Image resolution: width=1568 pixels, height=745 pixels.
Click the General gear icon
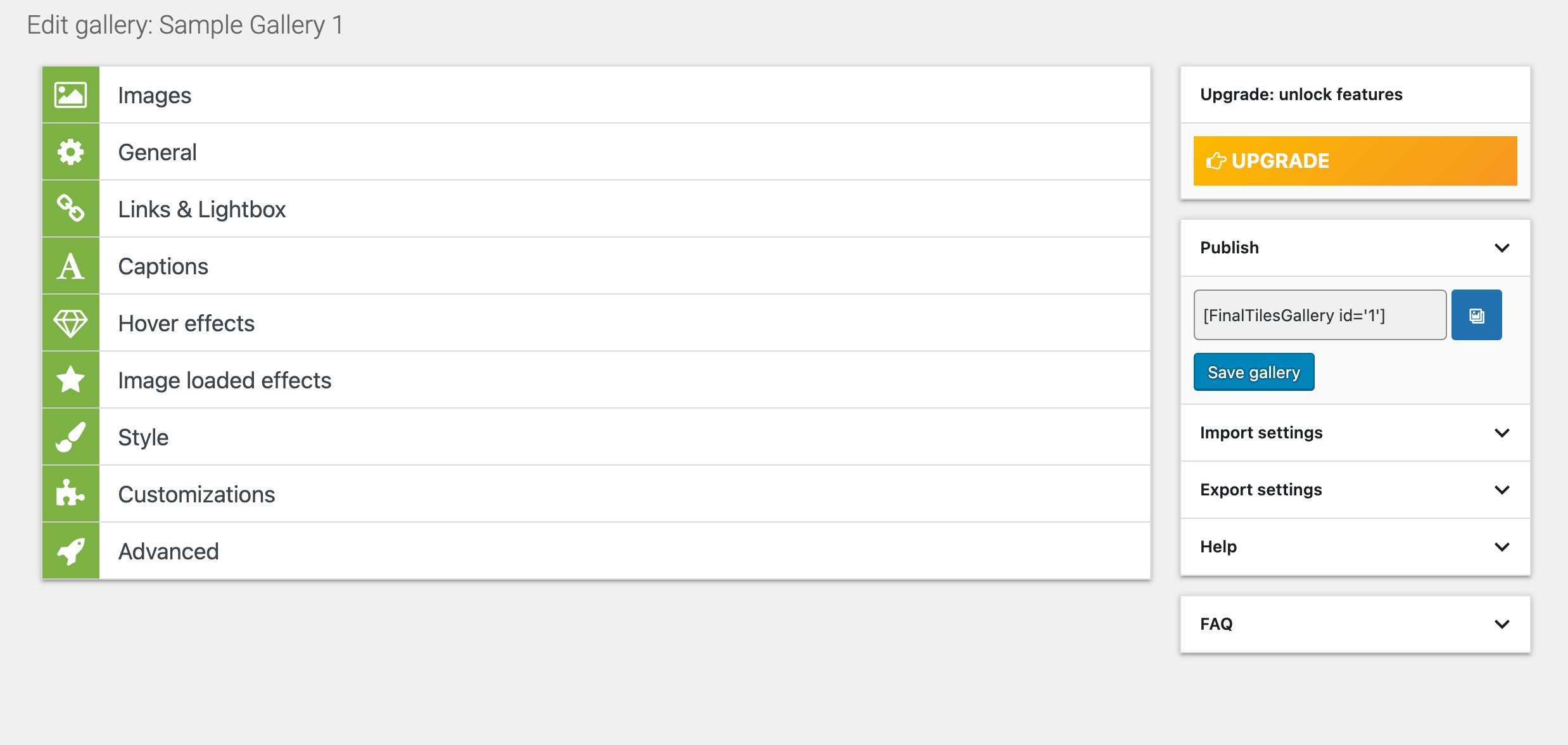click(x=70, y=152)
